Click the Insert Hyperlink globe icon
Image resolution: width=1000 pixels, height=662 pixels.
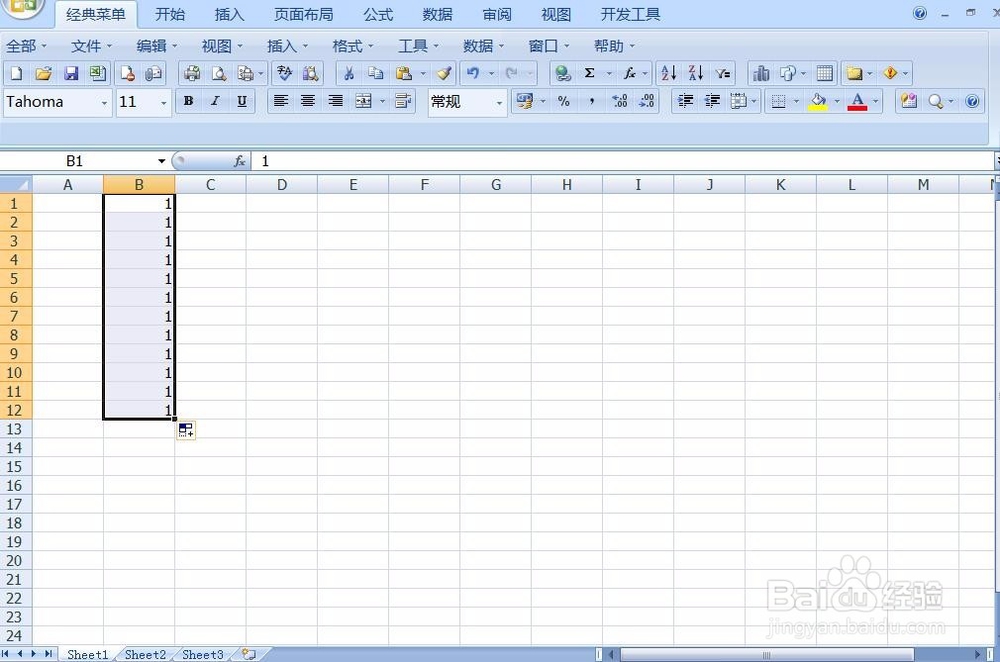[x=562, y=73]
